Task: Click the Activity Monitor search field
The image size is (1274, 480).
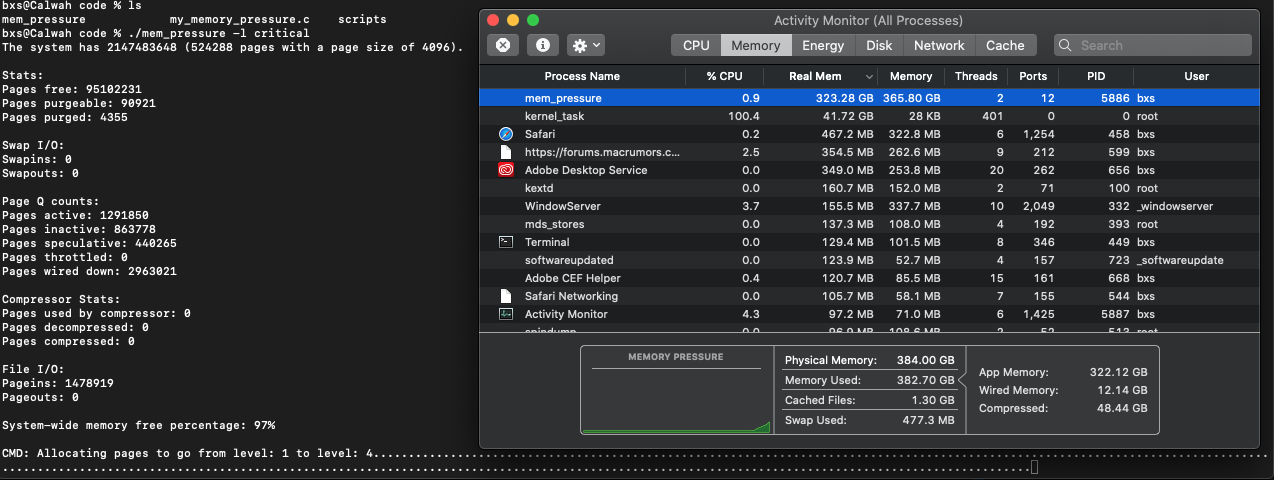Action: point(1153,45)
